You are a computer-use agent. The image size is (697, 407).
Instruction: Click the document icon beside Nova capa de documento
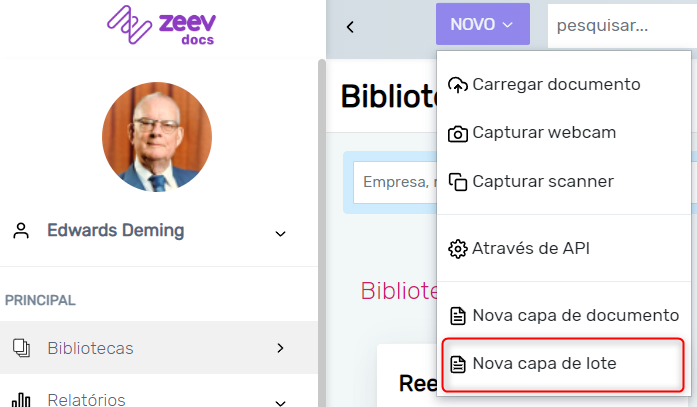[458, 316]
